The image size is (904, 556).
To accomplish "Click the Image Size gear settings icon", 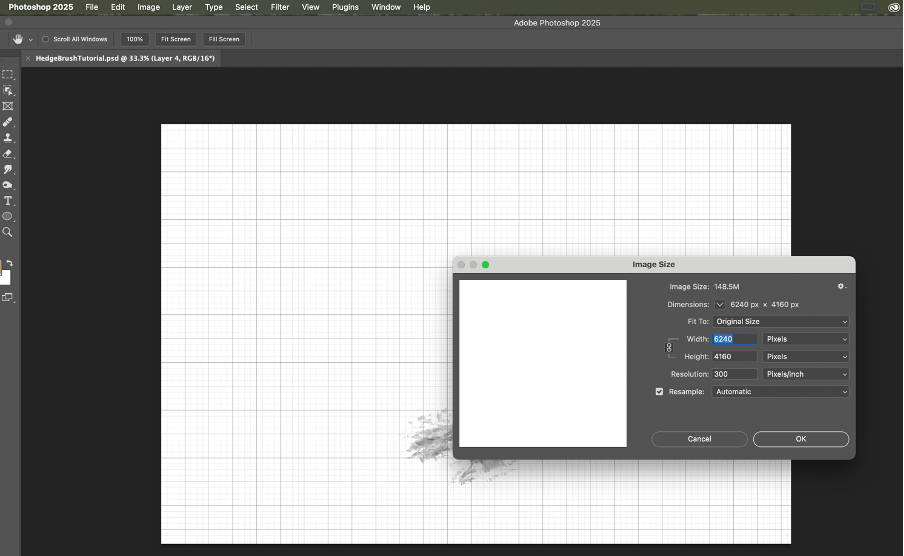I will tap(842, 287).
